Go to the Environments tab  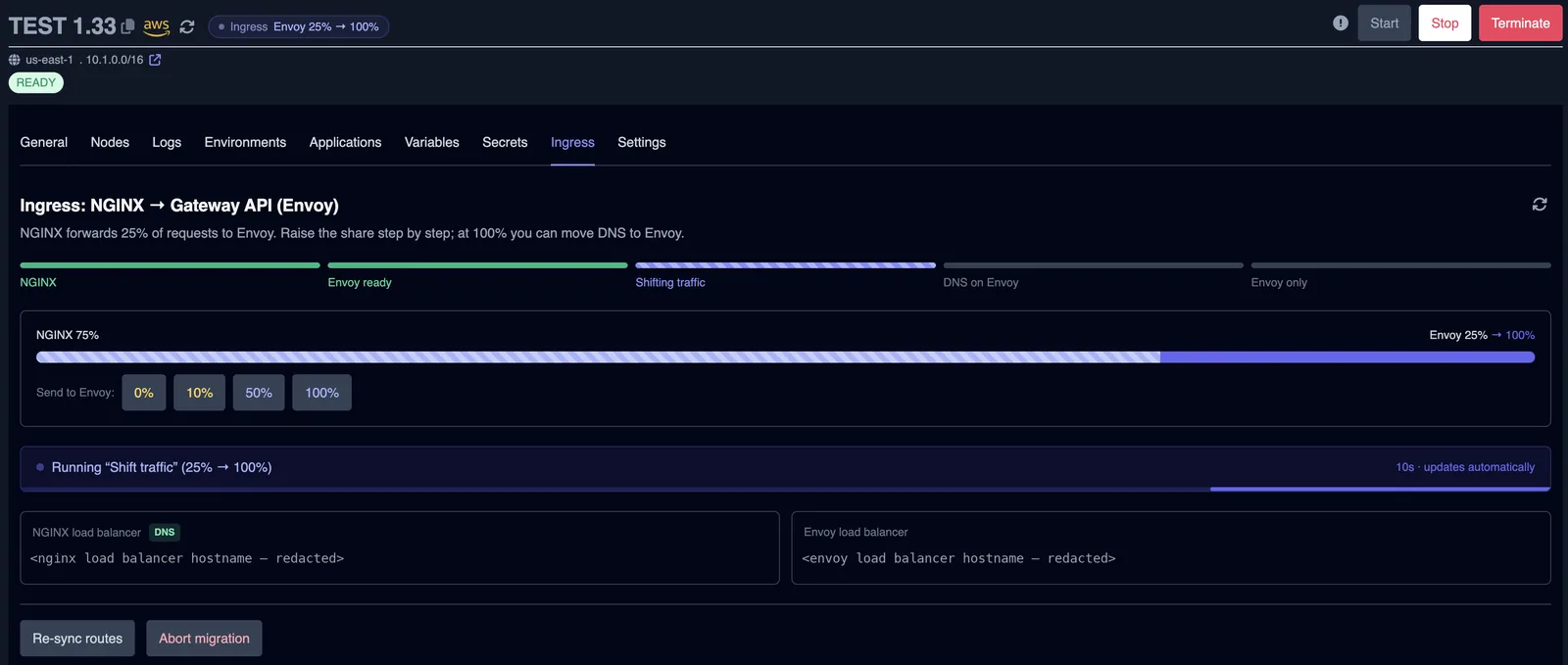[245, 142]
